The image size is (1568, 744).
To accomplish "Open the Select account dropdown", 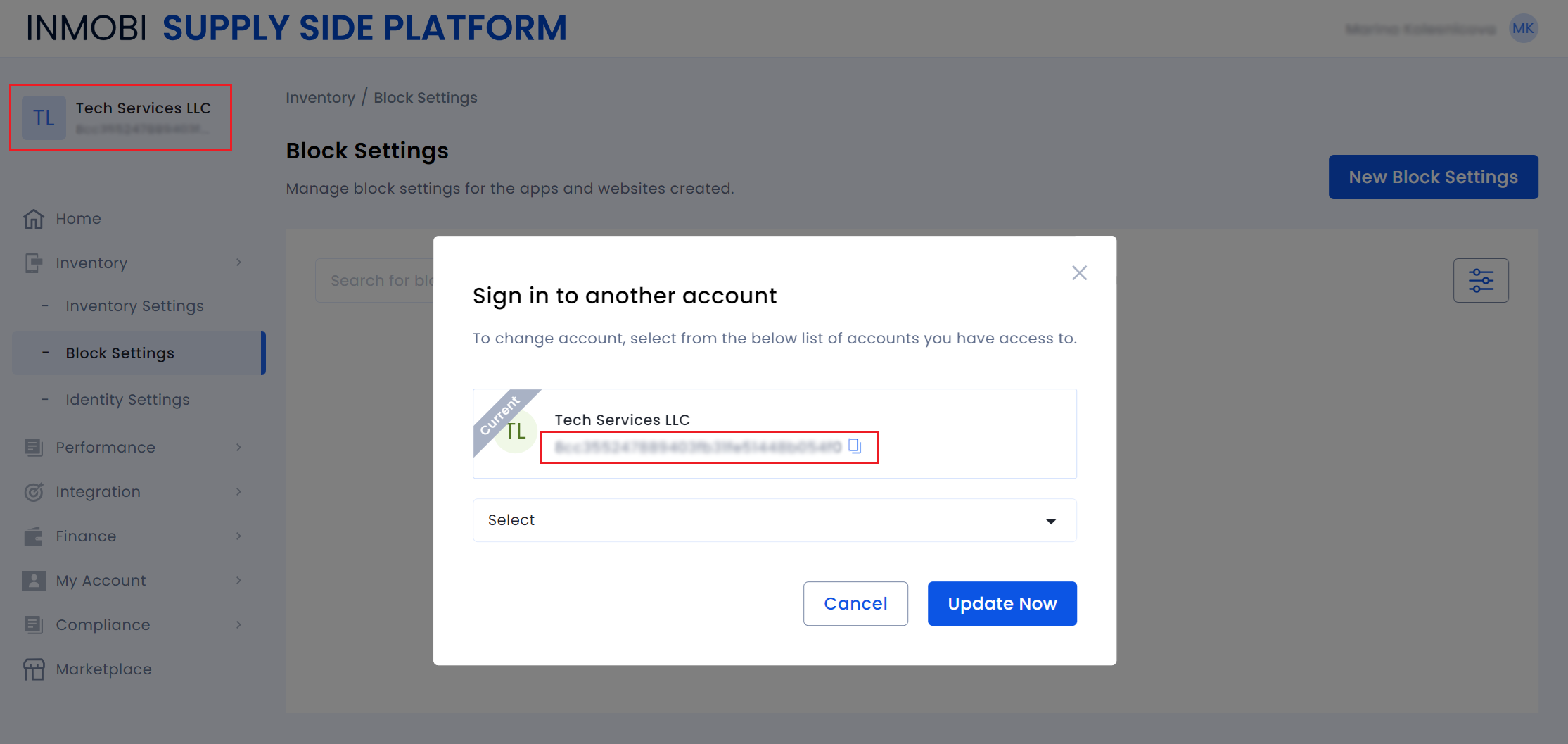I will [775, 520].
